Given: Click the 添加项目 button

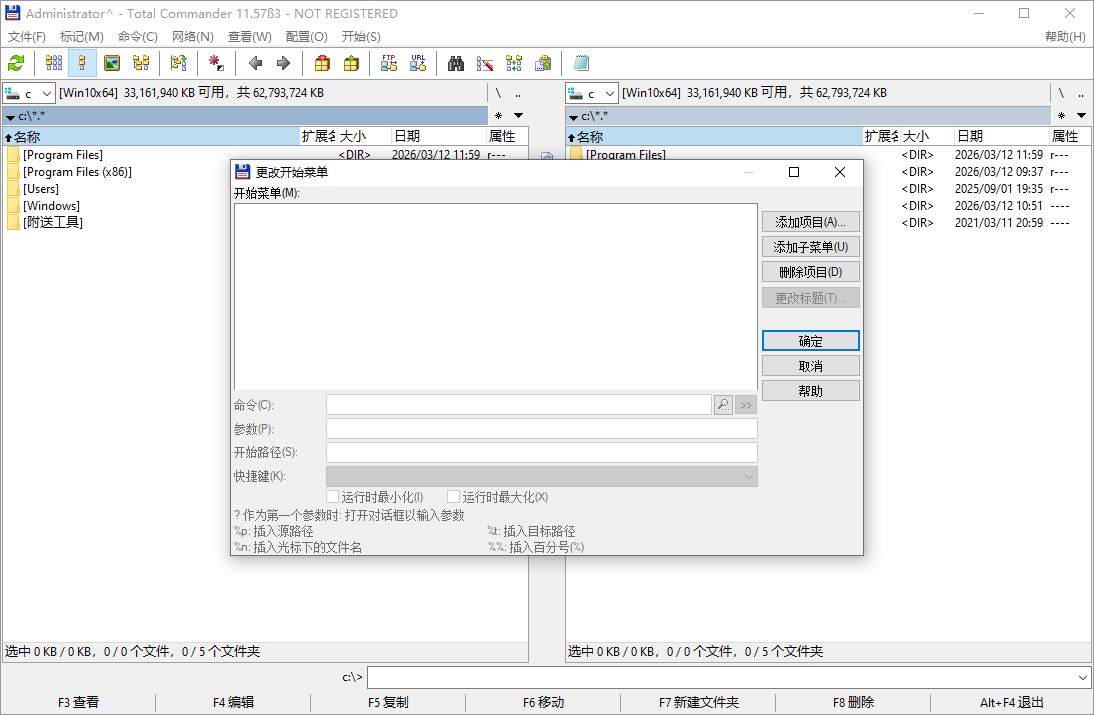Looking at the screenshot, I should click(x=810, y=221).
